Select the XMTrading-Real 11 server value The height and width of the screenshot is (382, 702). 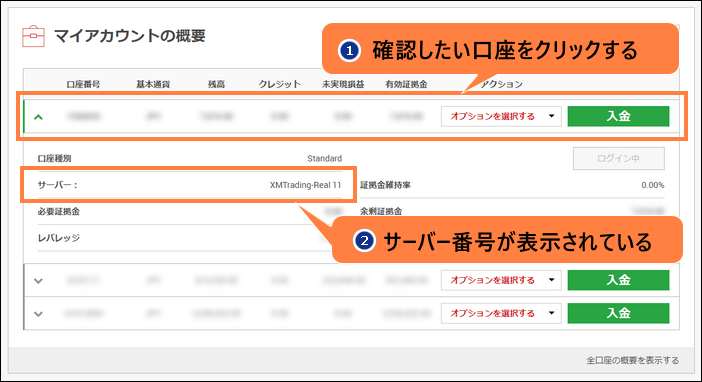coord(305,185)
